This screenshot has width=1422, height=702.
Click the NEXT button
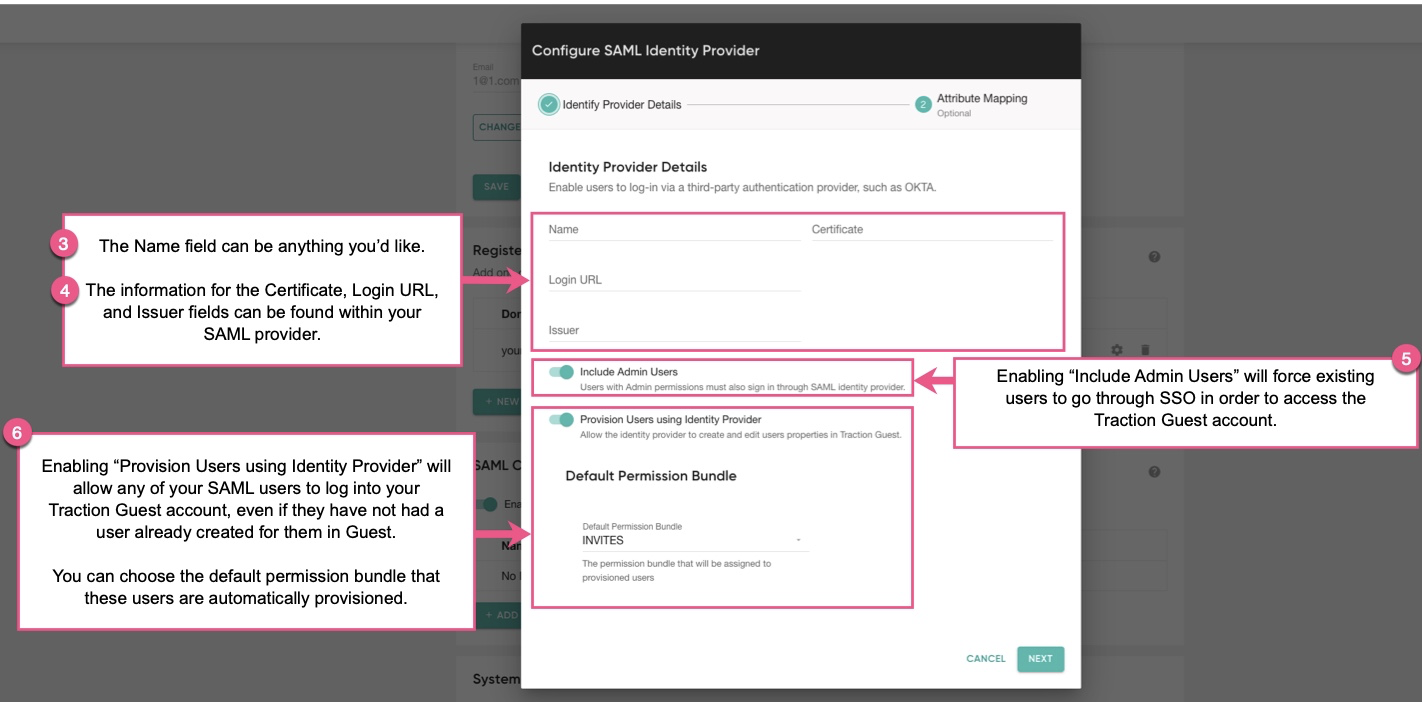pos(1041,659)
